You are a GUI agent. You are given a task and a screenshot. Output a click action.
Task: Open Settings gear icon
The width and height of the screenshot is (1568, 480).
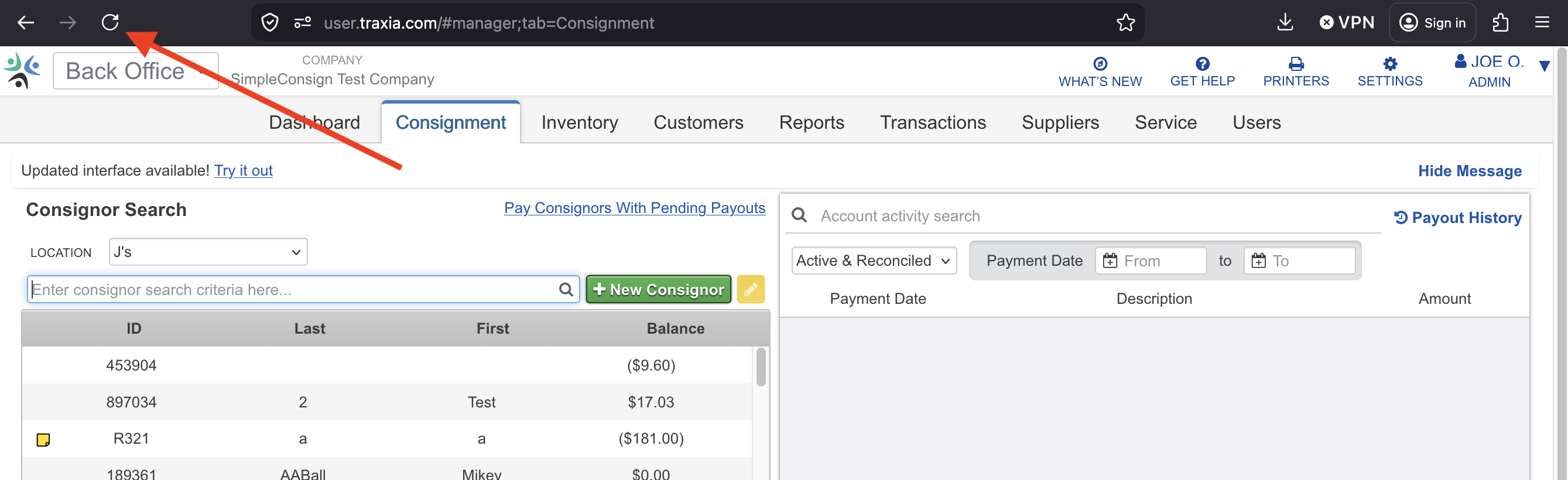(x=1389, y=64)
